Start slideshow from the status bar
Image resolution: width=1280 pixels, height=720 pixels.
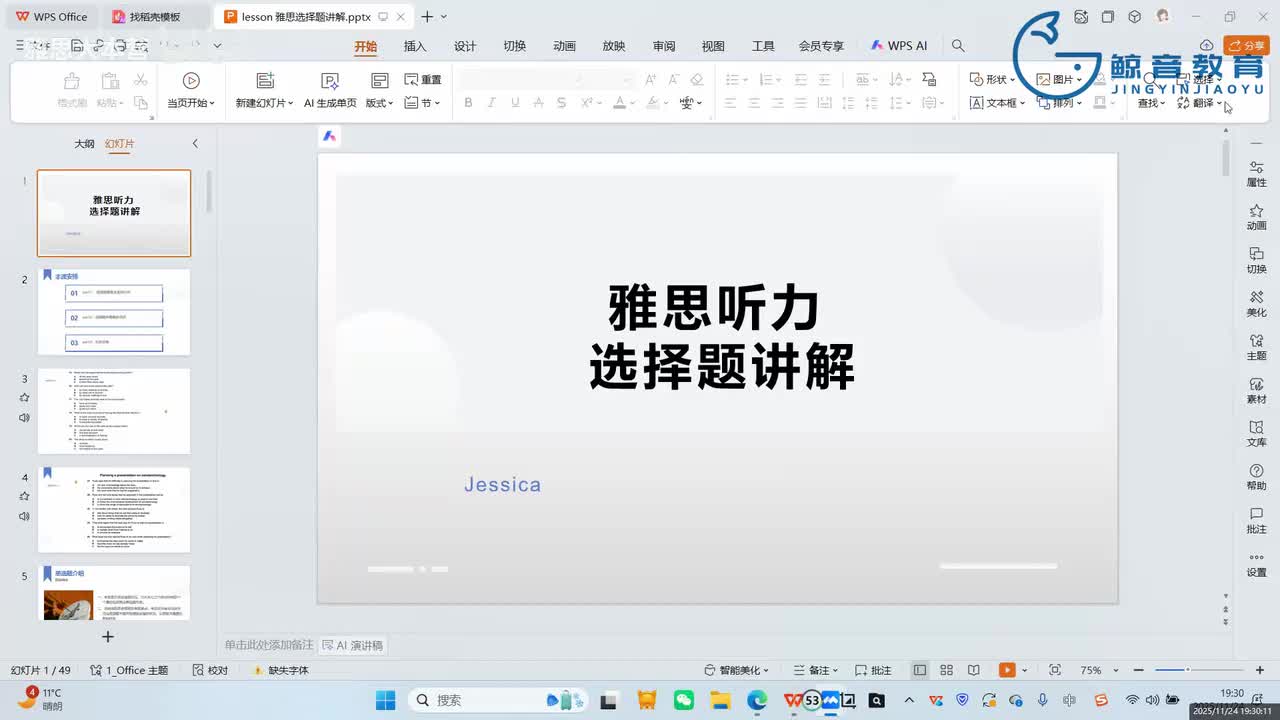coord(1008,670)
